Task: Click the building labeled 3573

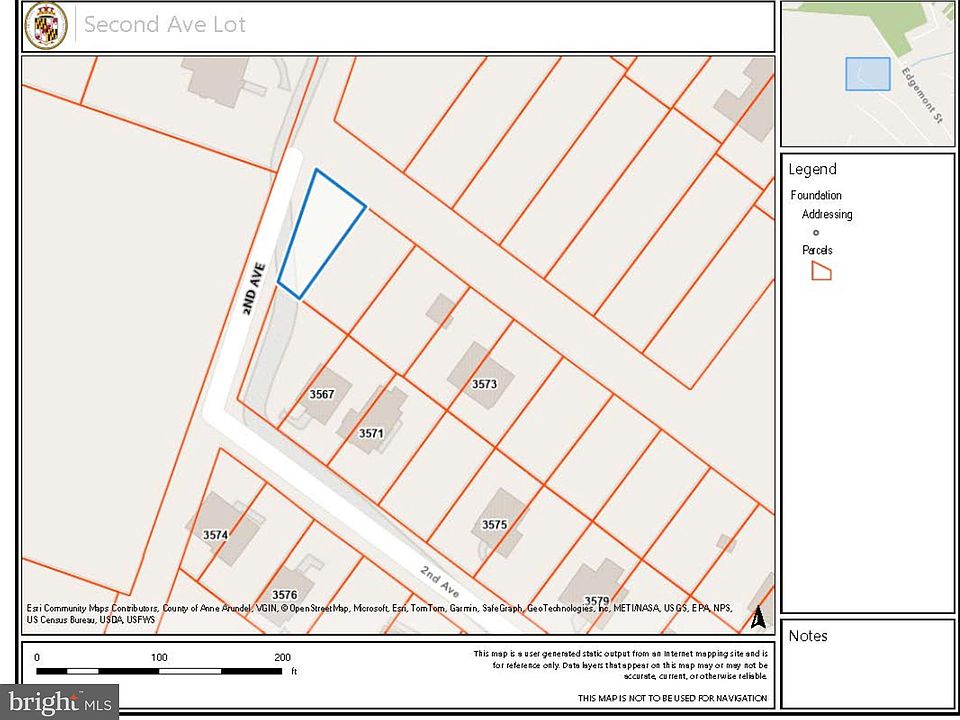Action: point(482,381)
